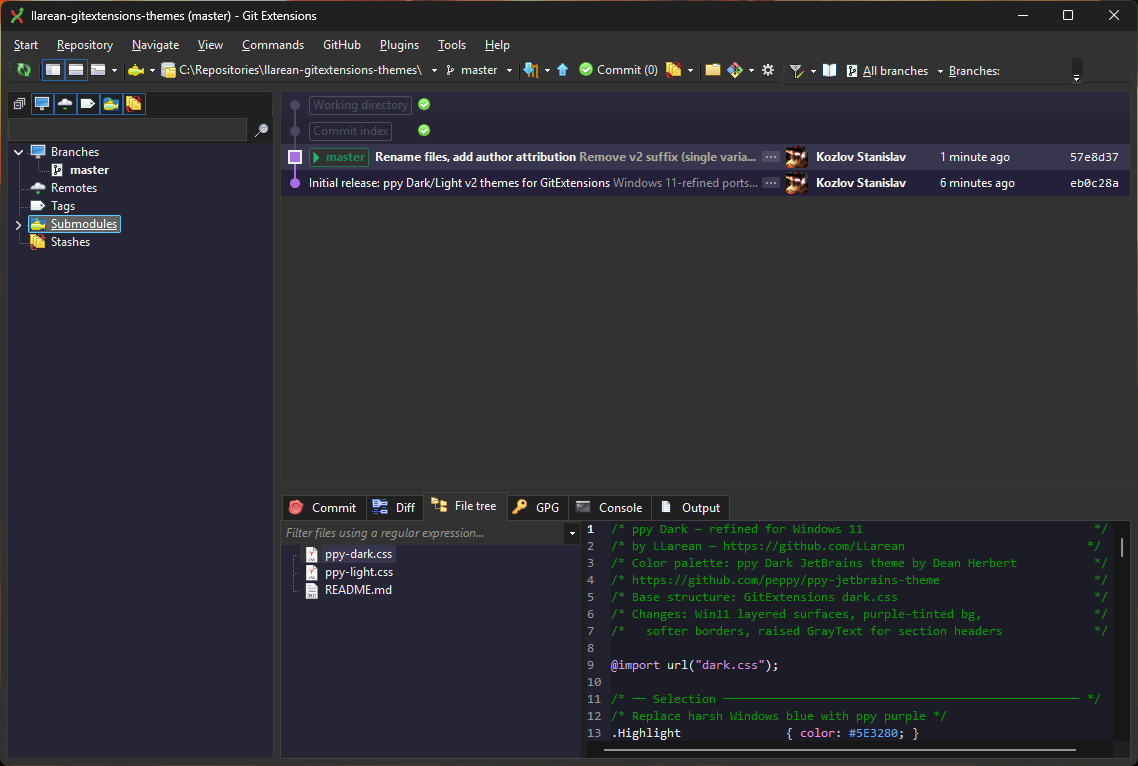Click the advanced filter funnel icon
The width and height of the screenshot is (1138, 766).
point(797,70)
